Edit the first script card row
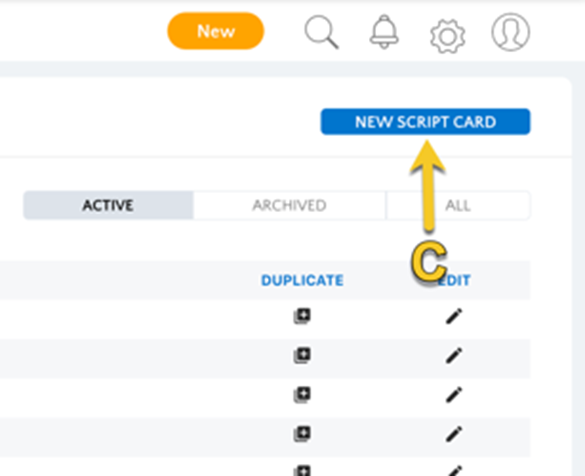585x476 pixels. 454,316
